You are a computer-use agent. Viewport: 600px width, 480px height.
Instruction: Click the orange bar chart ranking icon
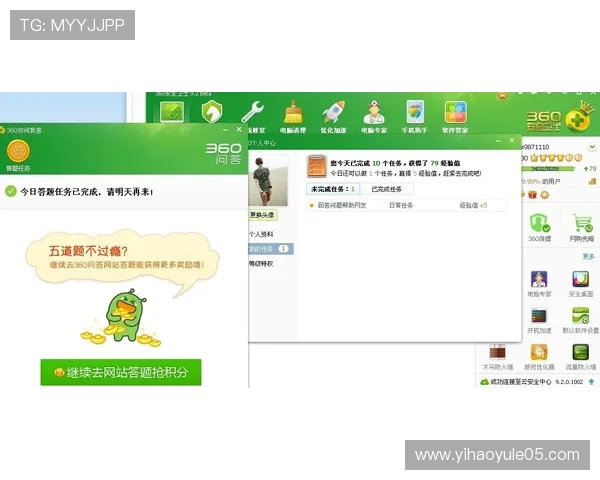[x=592, y=181]
